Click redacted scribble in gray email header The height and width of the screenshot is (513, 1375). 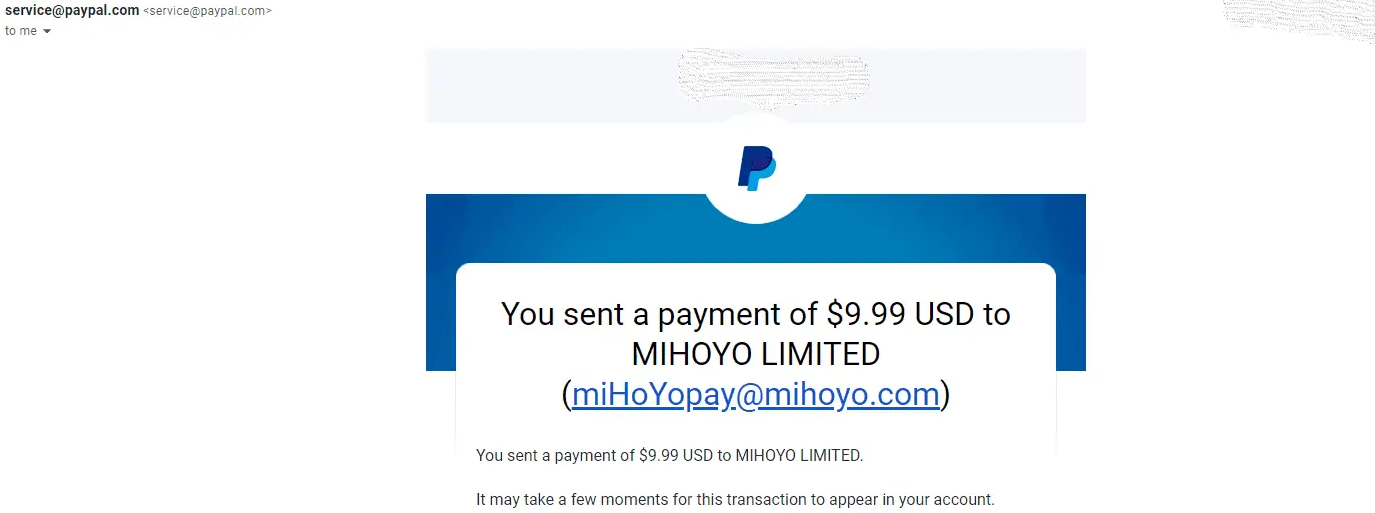(x=773, y=75)
